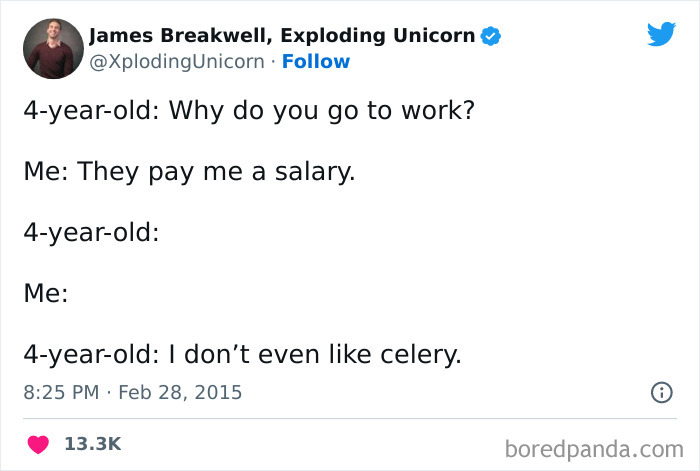Viewport: 700px width, 471px height.
Task: Click the empty "4-year-old:" line
Action: [x=92, y=232]
